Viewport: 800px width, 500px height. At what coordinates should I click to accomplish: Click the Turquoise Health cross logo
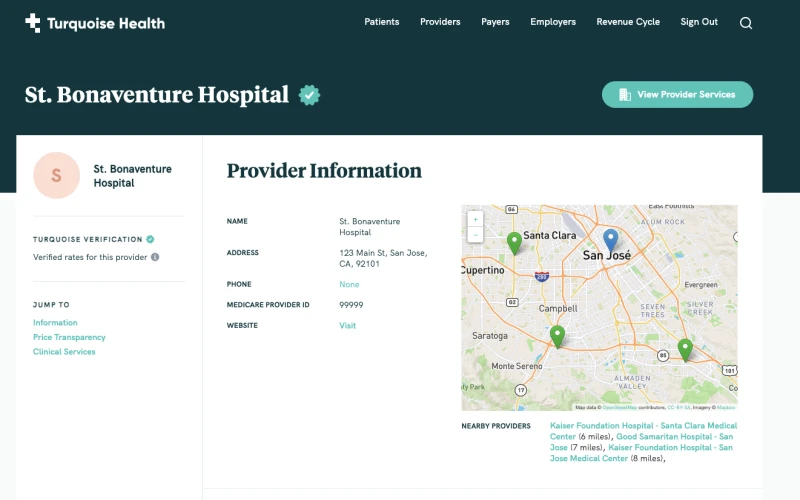pos(33,23)
